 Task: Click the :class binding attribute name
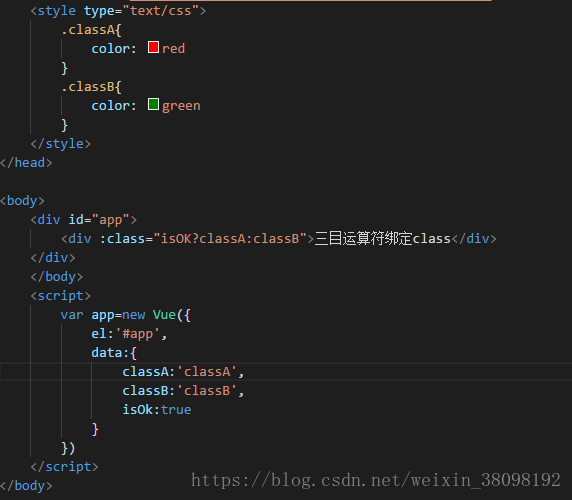coord(122,239)
